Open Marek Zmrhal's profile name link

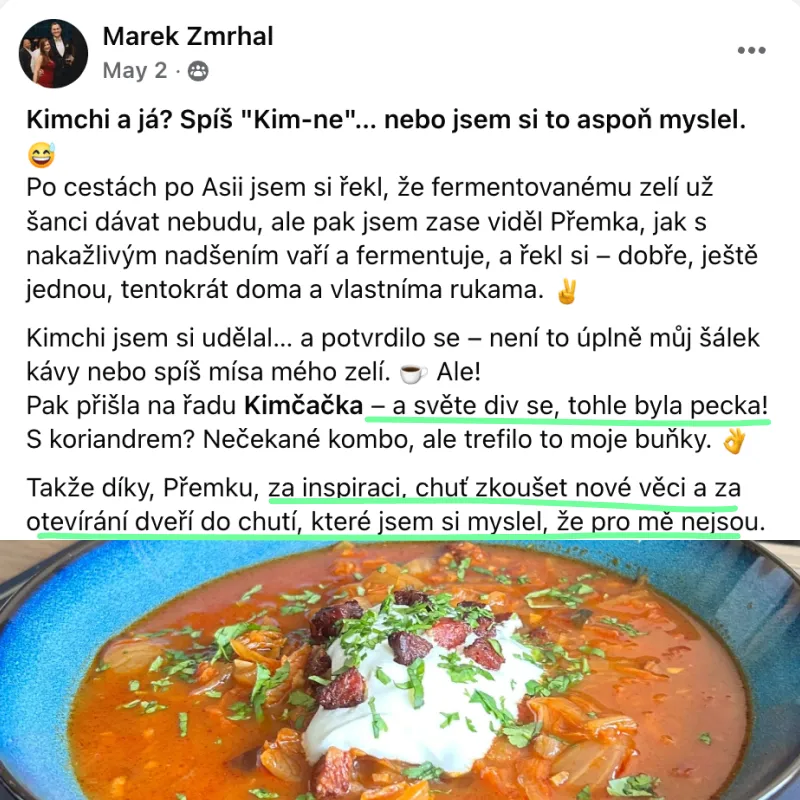[x=188, y=36]
